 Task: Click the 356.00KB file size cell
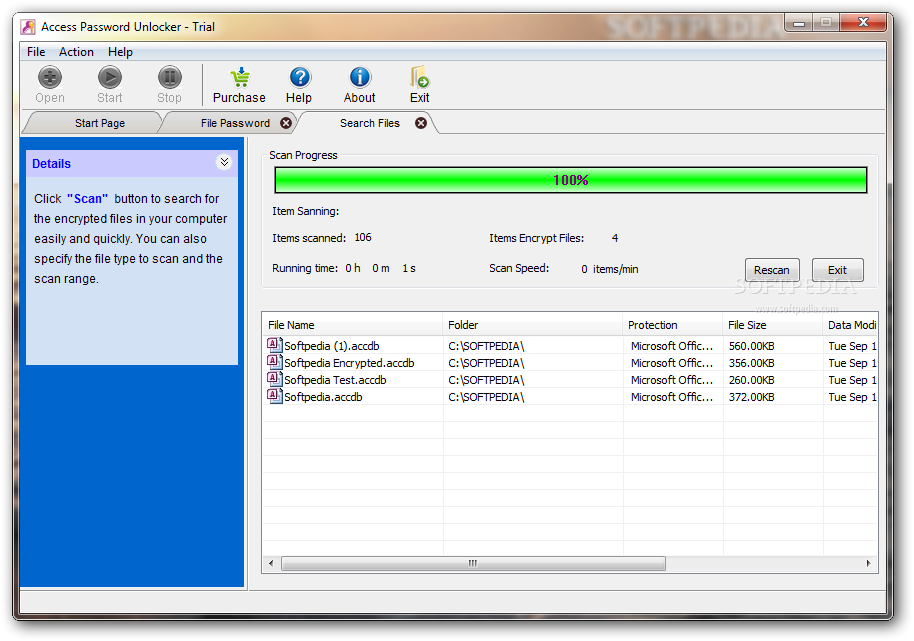751,363
